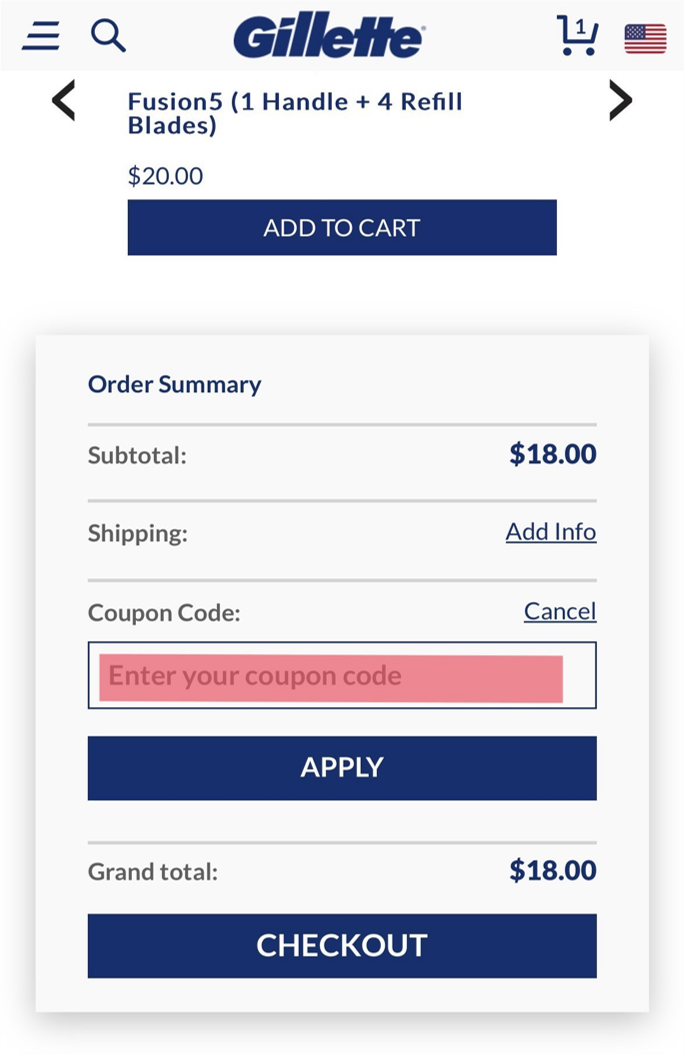This screenshot has width=684, height=1054.
Task: Cancel the coupon code entry
Action: (559, 611)
